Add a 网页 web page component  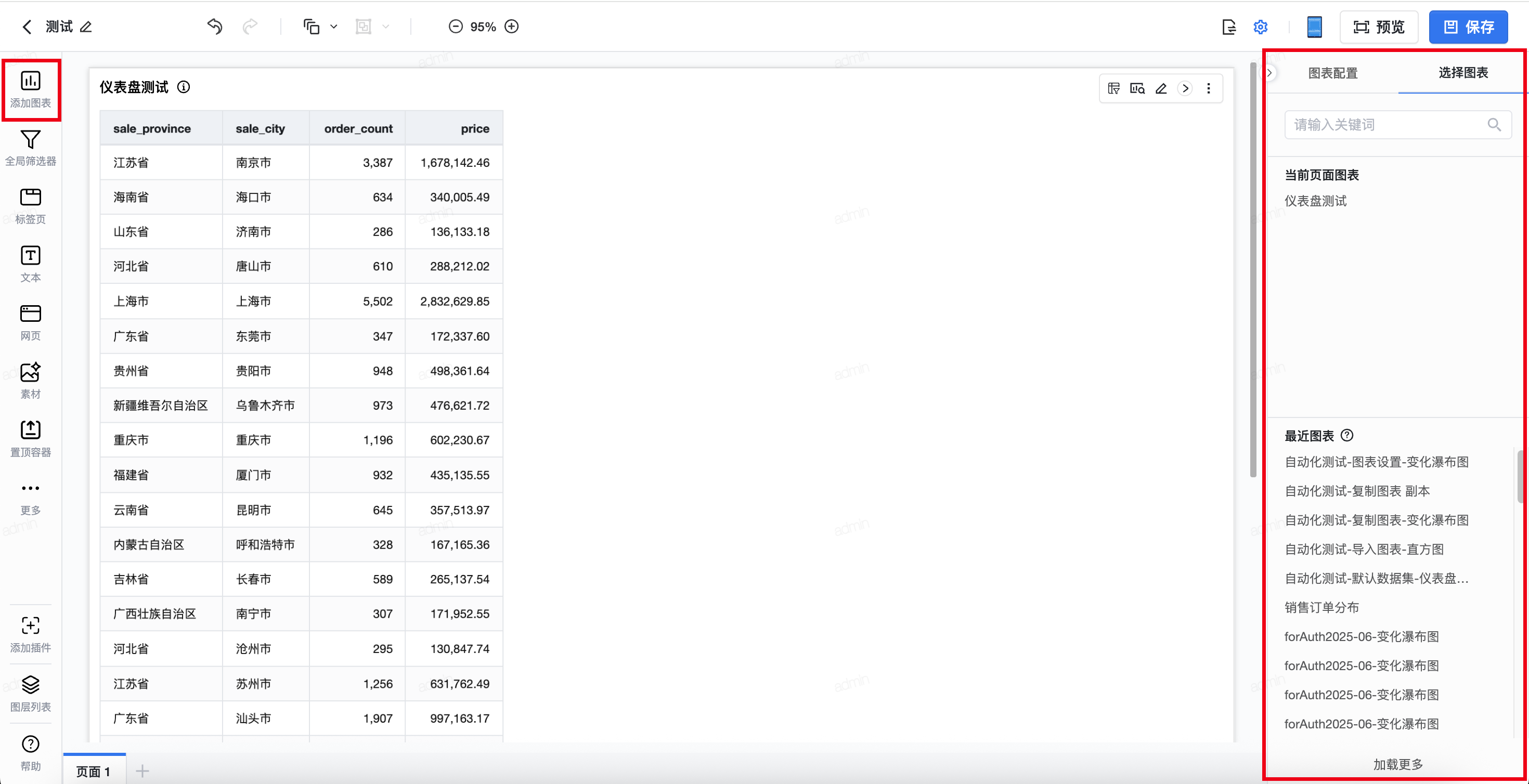pos(31,323)
